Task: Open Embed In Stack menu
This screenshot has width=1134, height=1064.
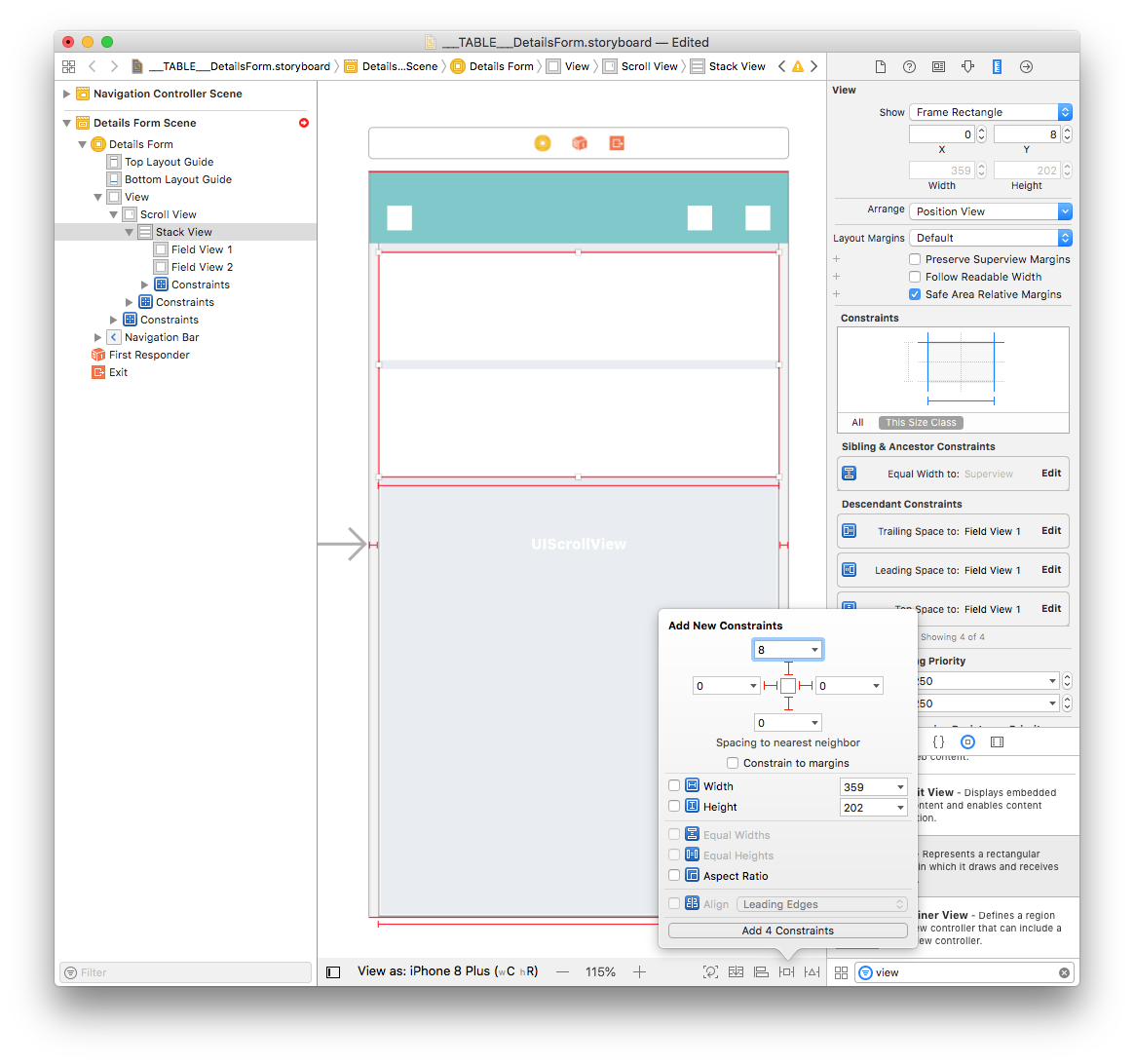Action: click(736, 972)
